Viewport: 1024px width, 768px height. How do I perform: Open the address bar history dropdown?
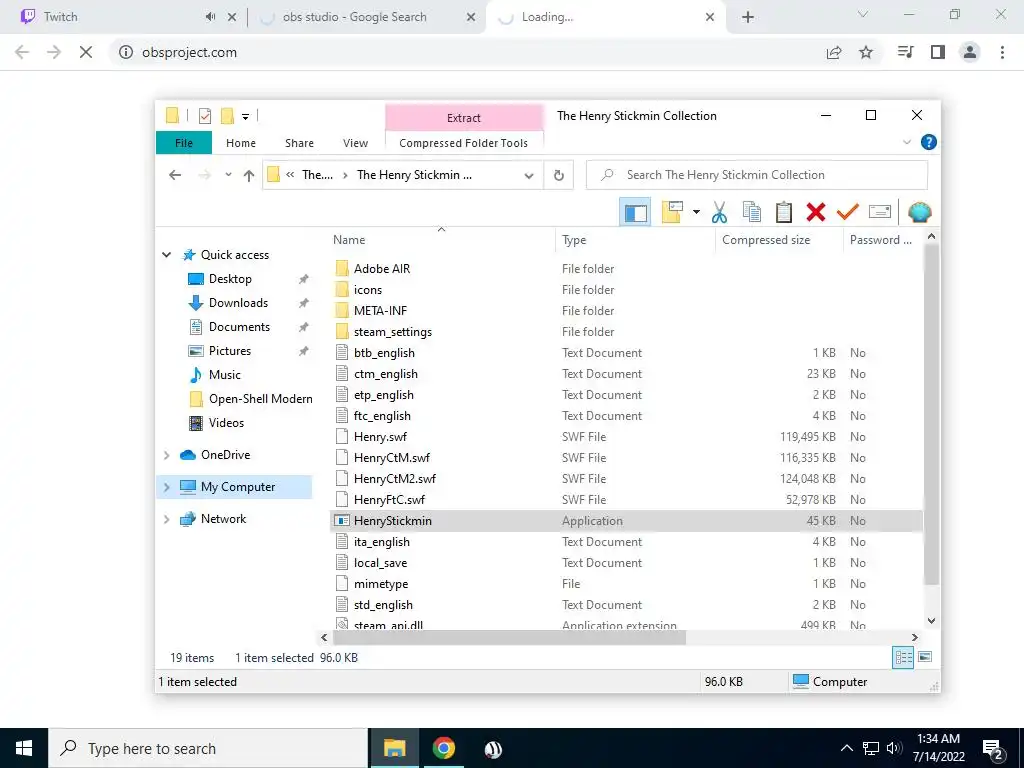[x=529, y=176]
